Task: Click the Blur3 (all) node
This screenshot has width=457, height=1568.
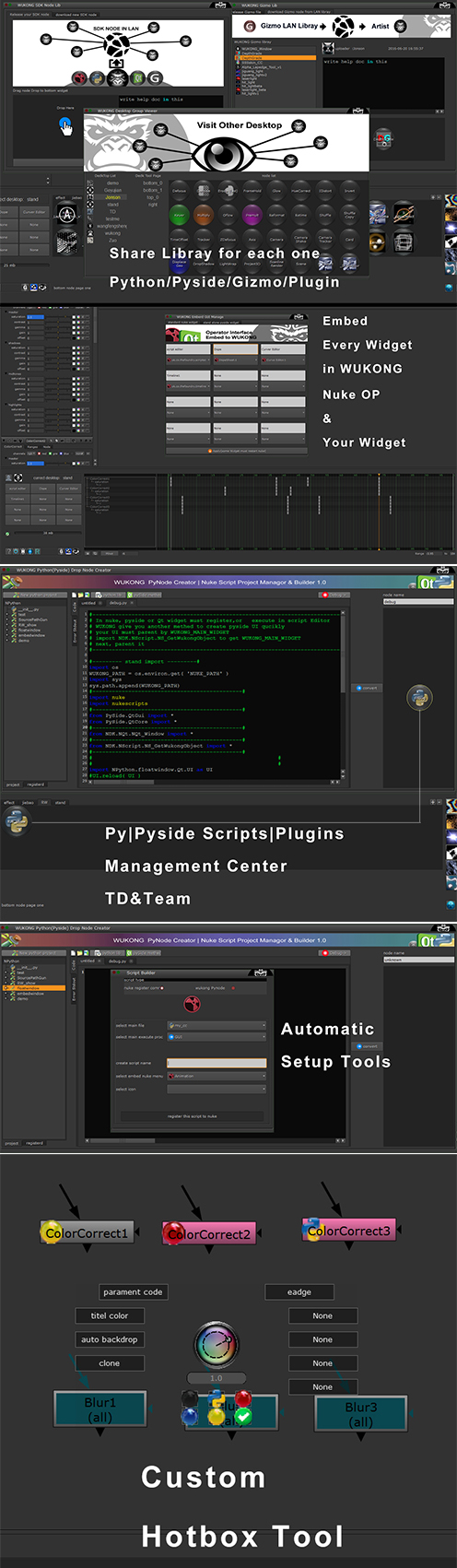Action: pyautogui.click(x=361, y=1413)
